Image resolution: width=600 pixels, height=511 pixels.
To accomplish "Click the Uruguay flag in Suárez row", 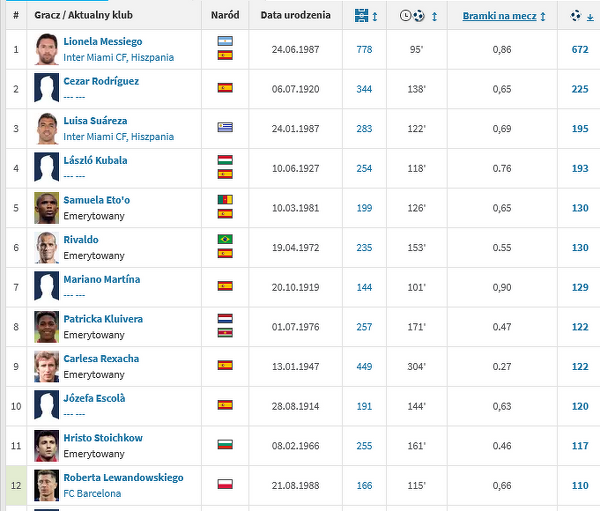I will coord(225,127).
